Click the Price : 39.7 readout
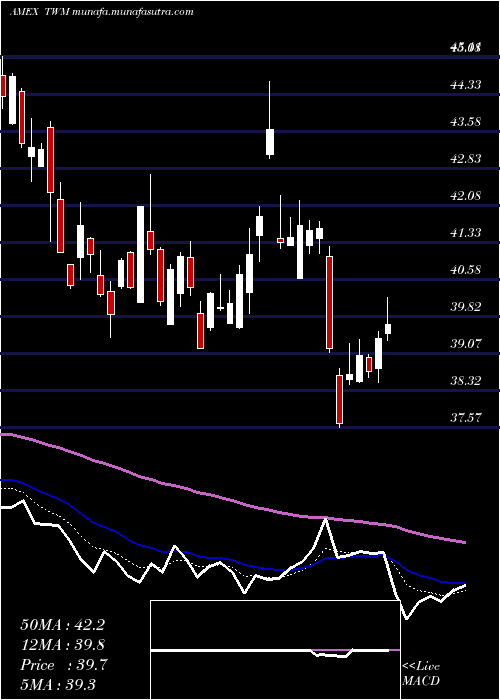Screen dimensions: 500x700 pos(62,665)
